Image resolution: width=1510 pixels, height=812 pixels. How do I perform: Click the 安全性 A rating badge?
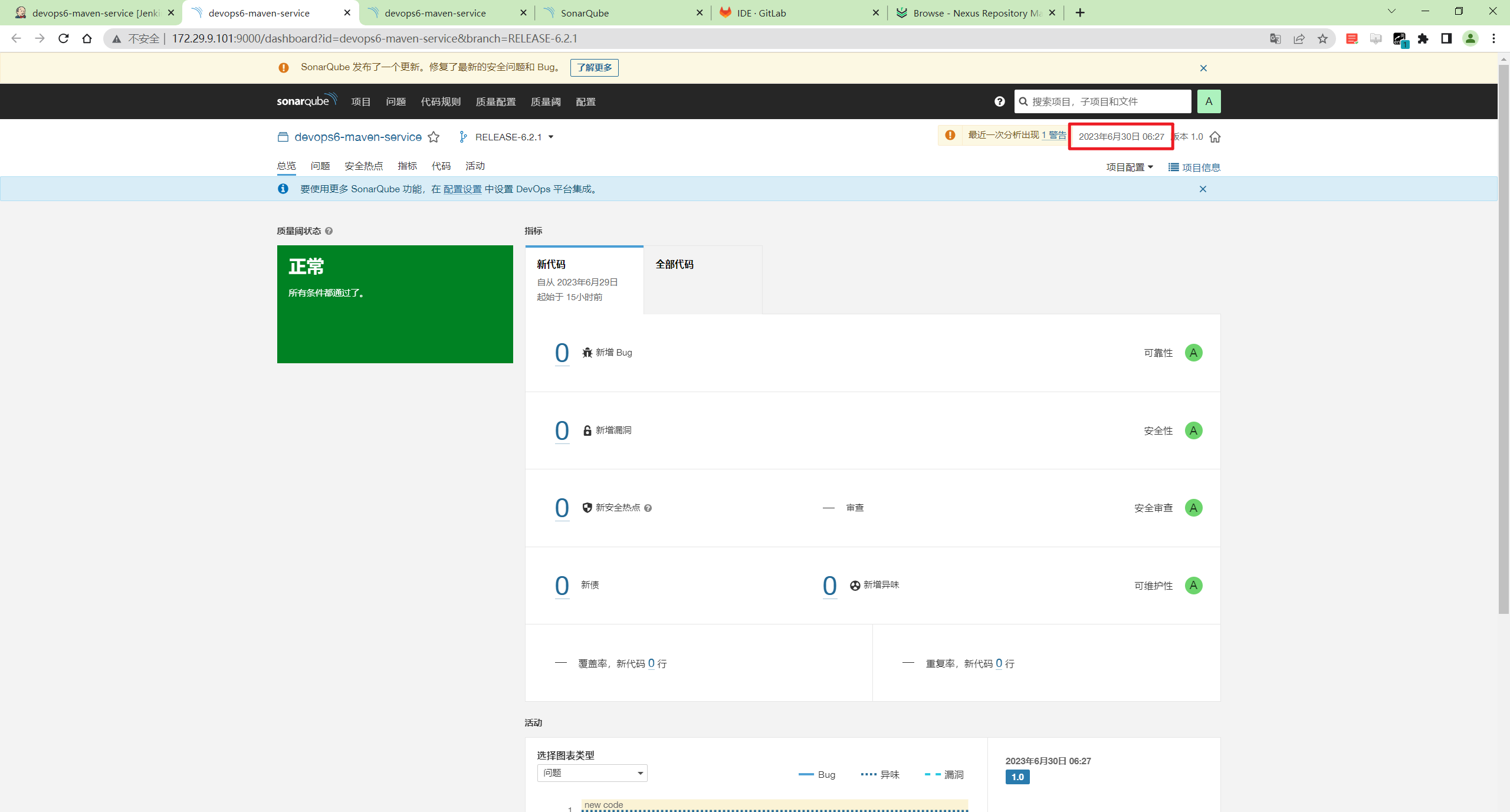point(1193,430)
